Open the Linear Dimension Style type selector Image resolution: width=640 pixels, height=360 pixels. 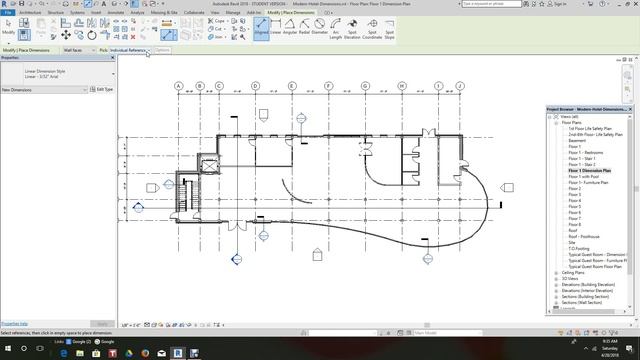[x=58, y=74]
